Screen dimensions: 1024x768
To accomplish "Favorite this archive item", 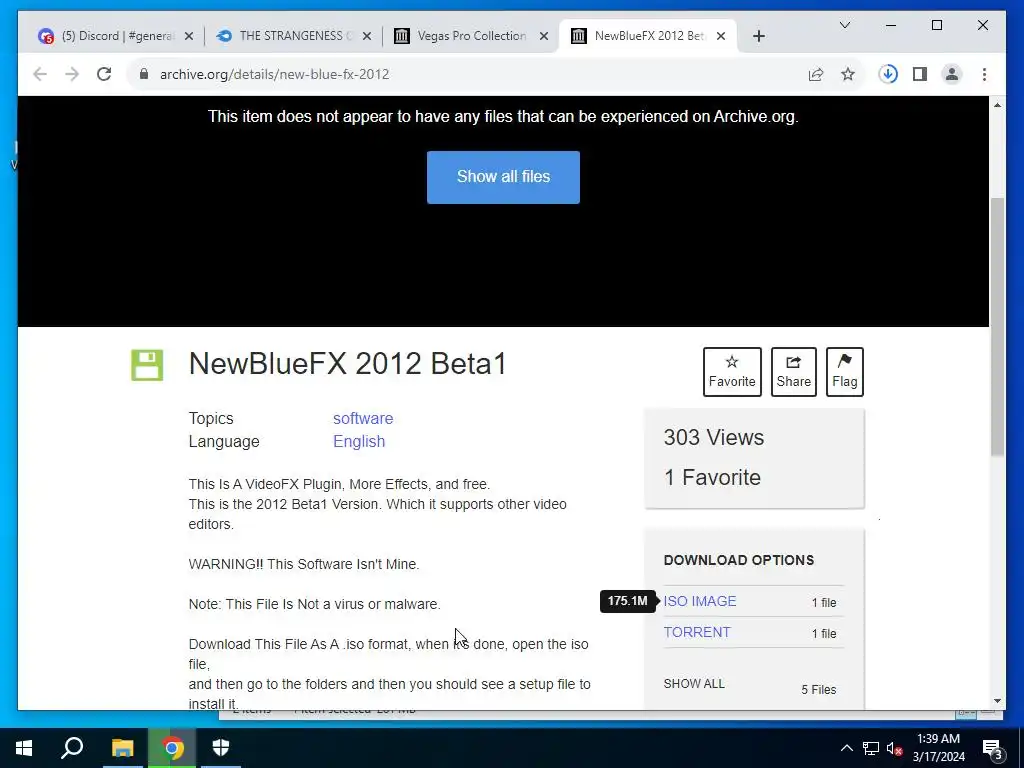I will point(732,372).
